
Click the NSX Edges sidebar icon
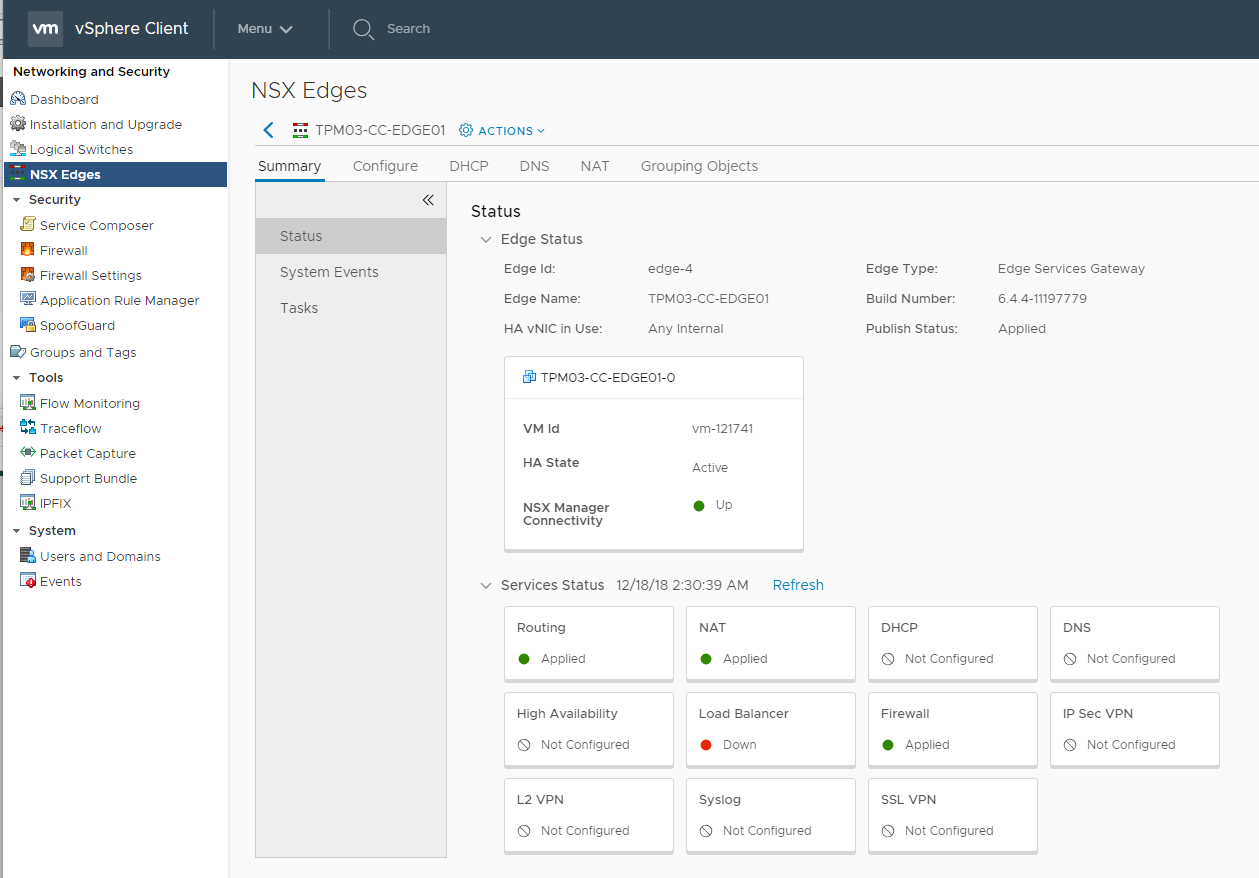point(18,174)
